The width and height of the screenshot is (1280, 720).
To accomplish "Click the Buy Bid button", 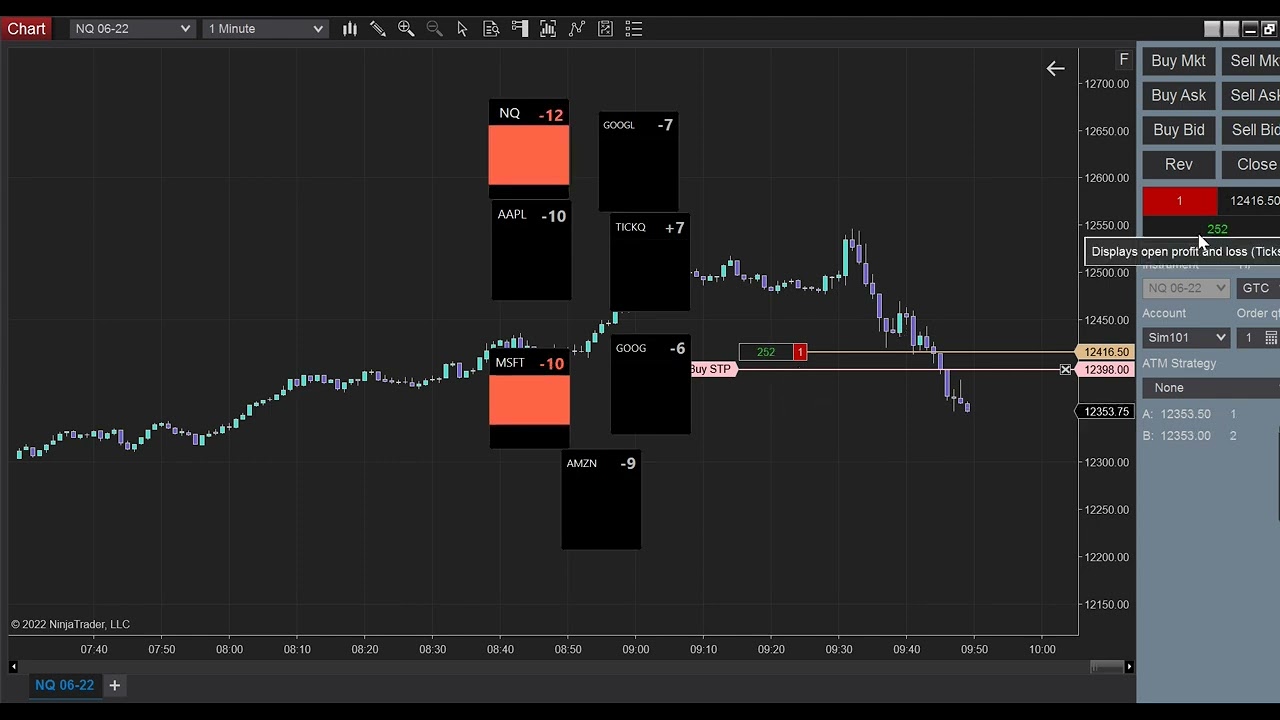I will point(1179,130).
